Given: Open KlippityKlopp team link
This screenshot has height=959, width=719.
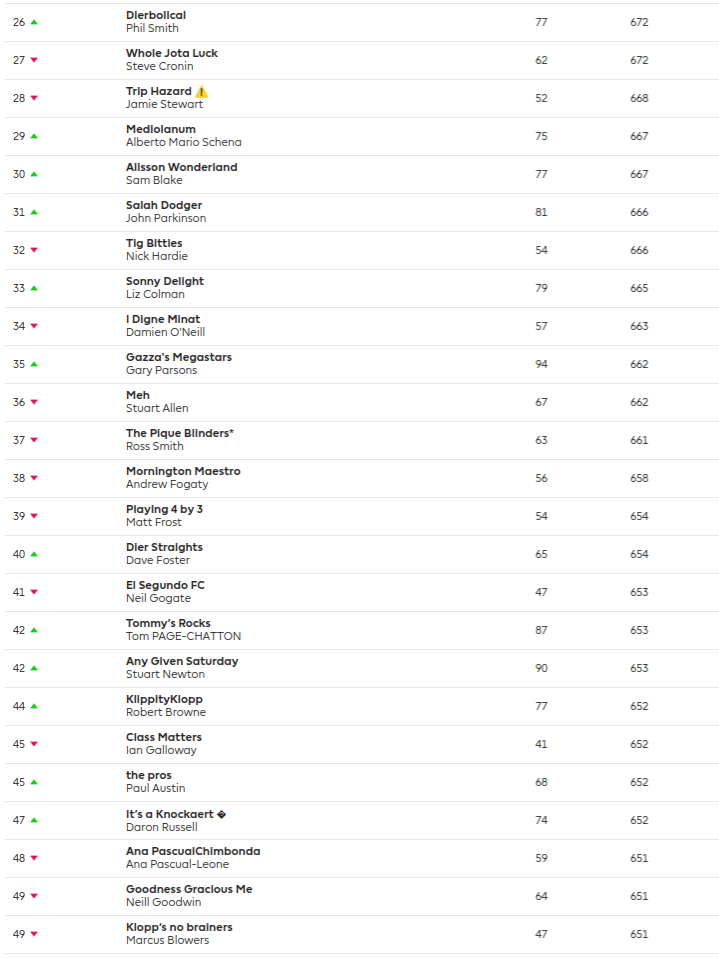Looking at the screenshot, I should tap(164, 699).
